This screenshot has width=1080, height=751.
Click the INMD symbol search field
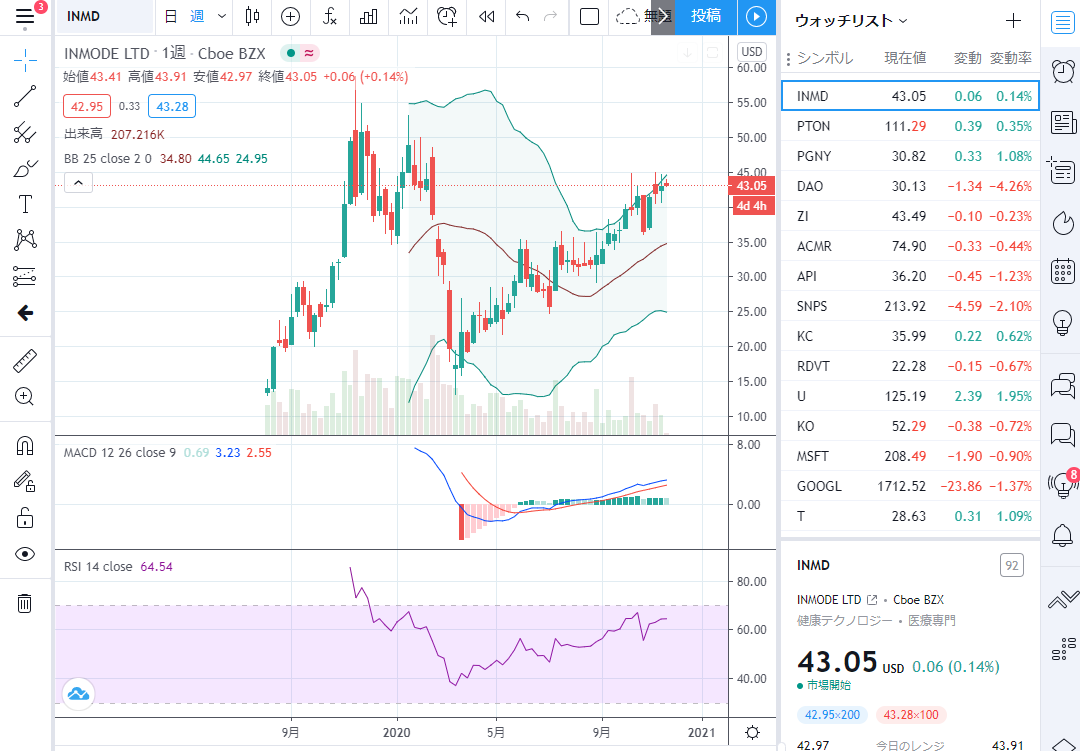[105, 17]
